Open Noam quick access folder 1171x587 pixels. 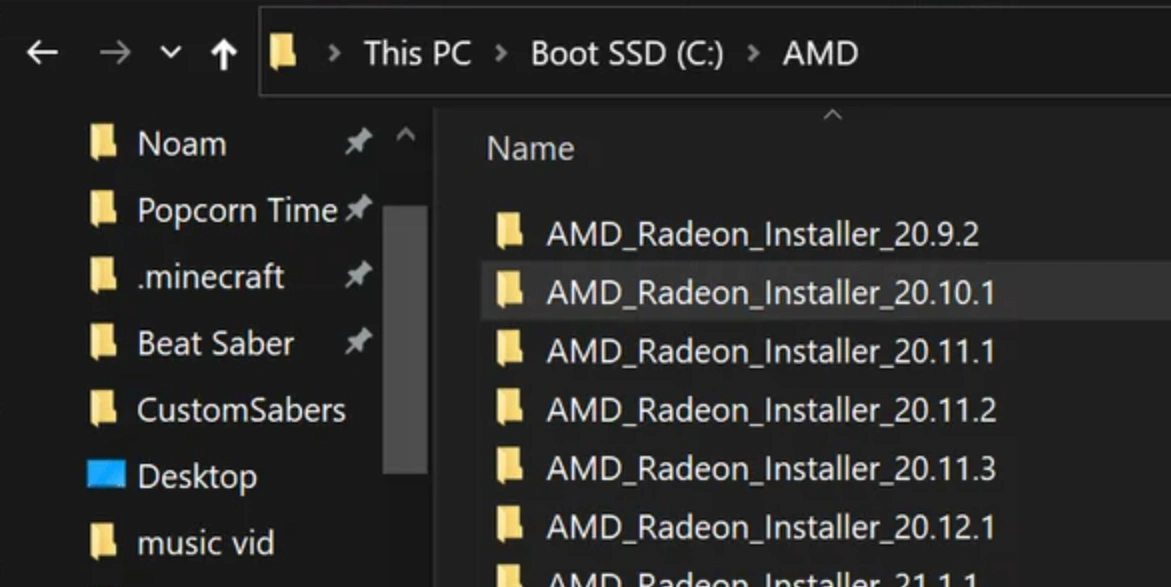click(x=181, y=143)
